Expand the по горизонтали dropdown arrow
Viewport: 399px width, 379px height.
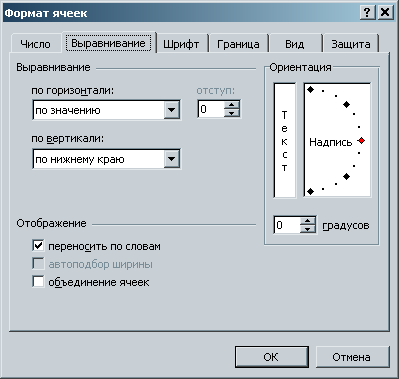(x=172, y=110)
